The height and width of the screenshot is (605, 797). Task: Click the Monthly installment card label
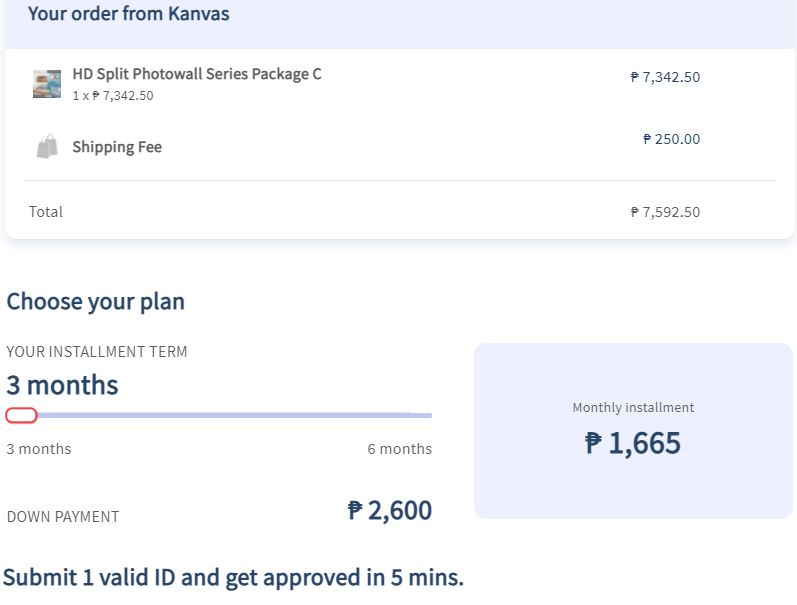pyautogui.click(x=633, y=407)
